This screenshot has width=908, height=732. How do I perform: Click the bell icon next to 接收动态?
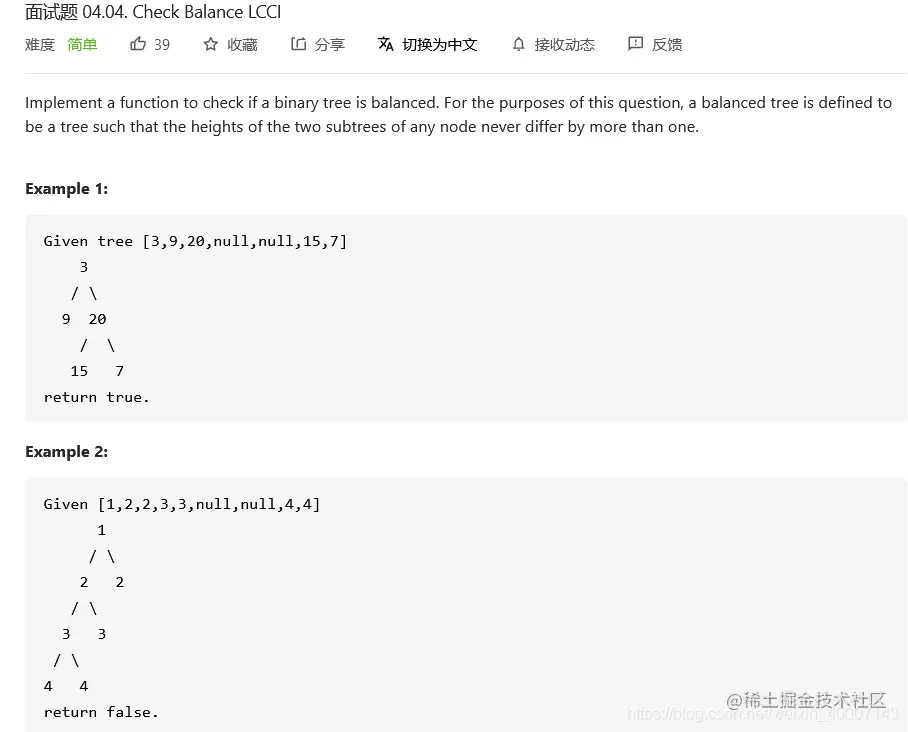coord(518,44)
